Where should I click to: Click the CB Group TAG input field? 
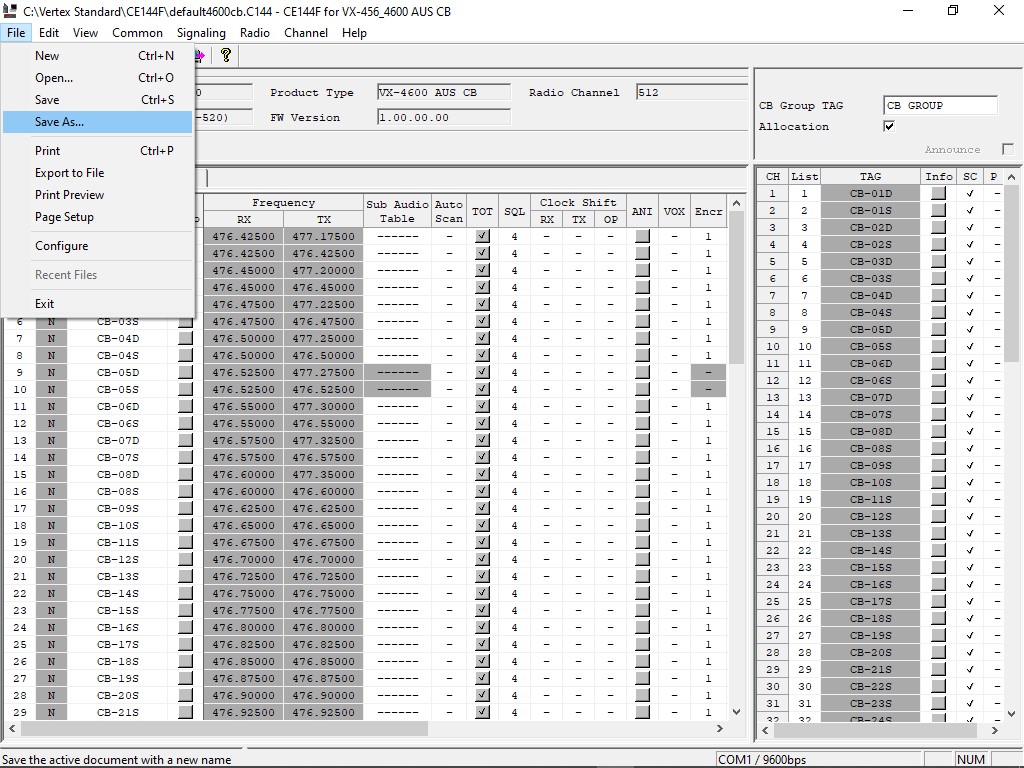point(940,105)
